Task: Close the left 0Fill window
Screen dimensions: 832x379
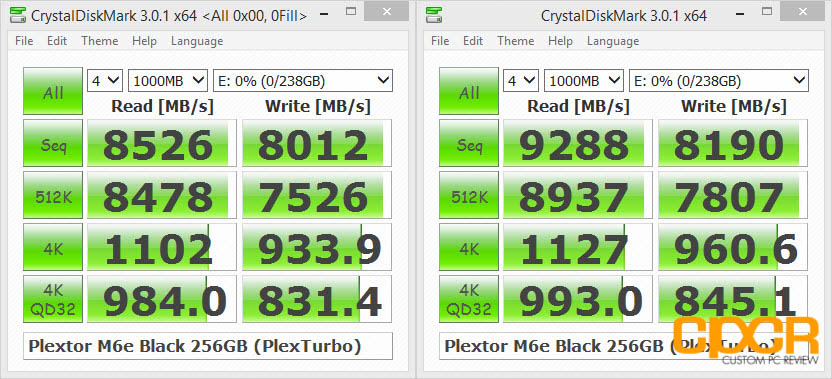Action: point(387,11)
